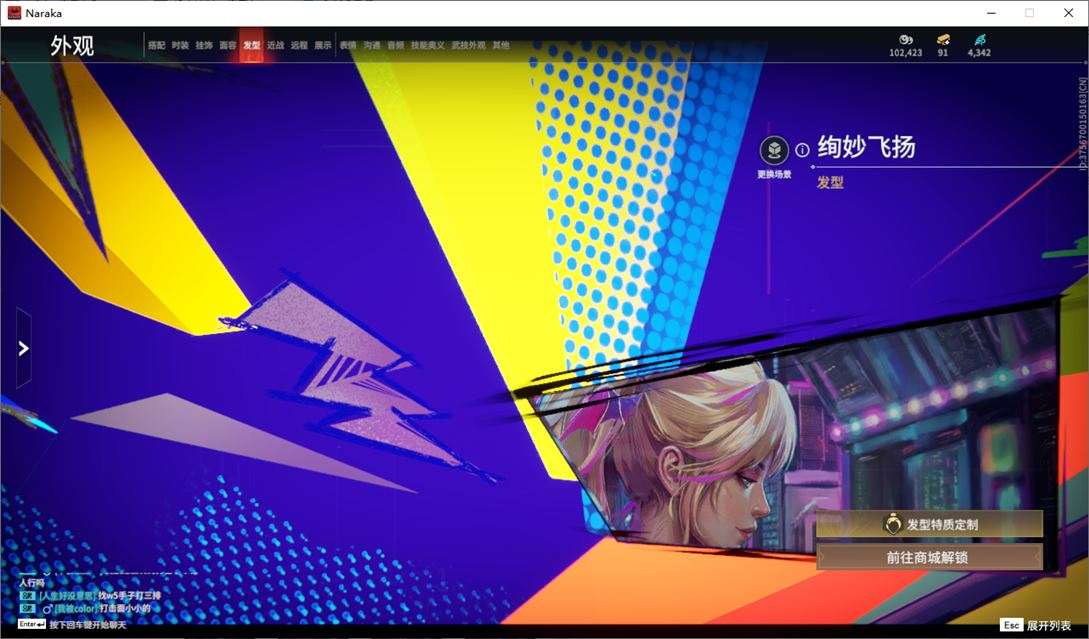Minimize the Naraka window
Viewport: 1089px width, 639px height.
coord(992,13)
